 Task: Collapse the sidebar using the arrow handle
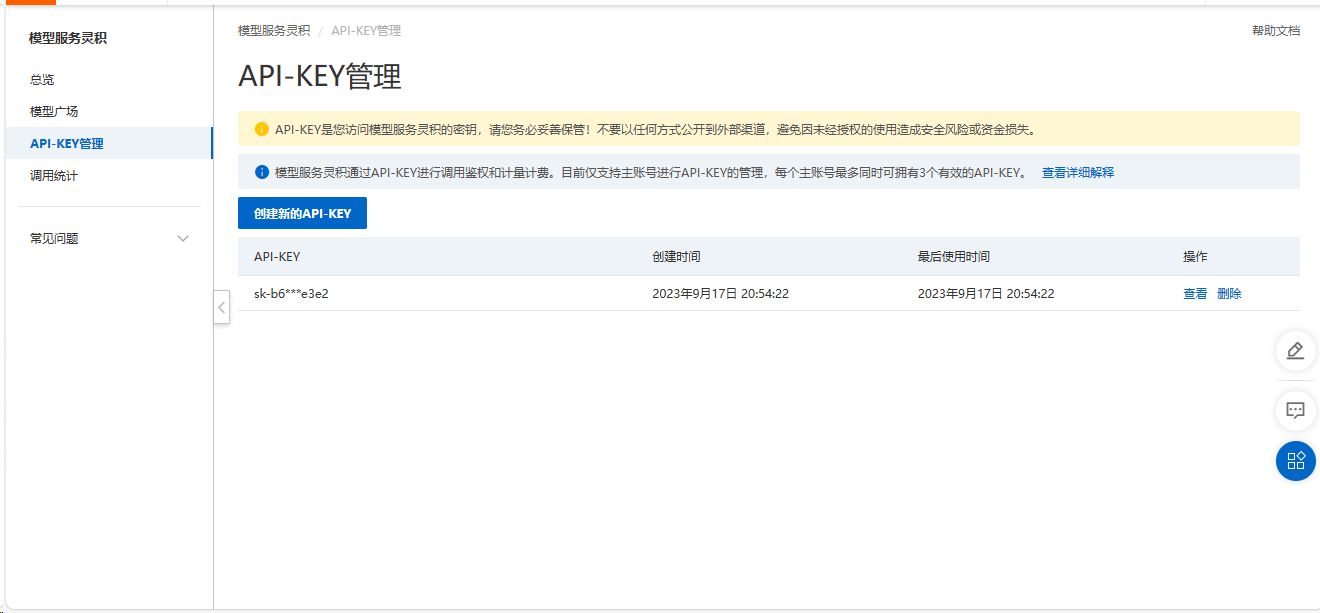click(221, 307)
